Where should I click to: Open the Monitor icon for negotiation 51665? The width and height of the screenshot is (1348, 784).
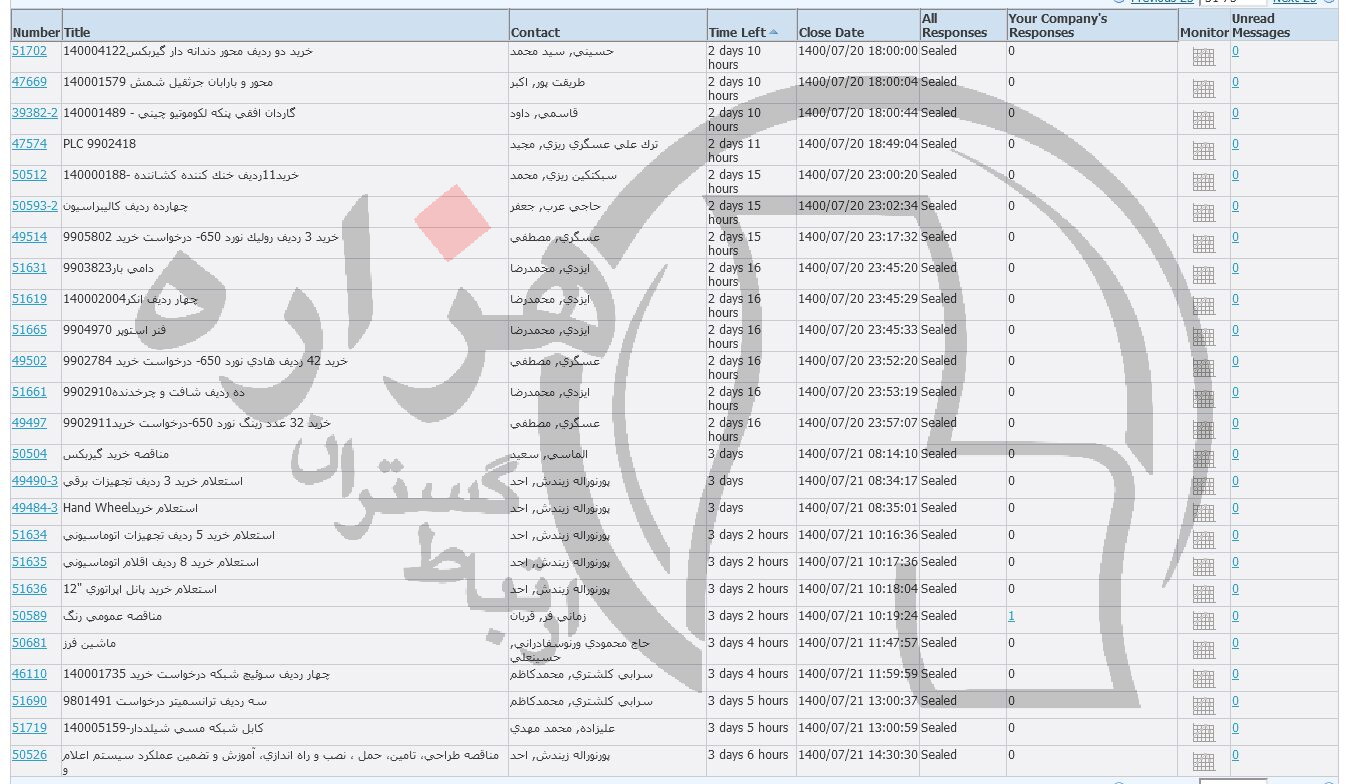click(1204, 337)
